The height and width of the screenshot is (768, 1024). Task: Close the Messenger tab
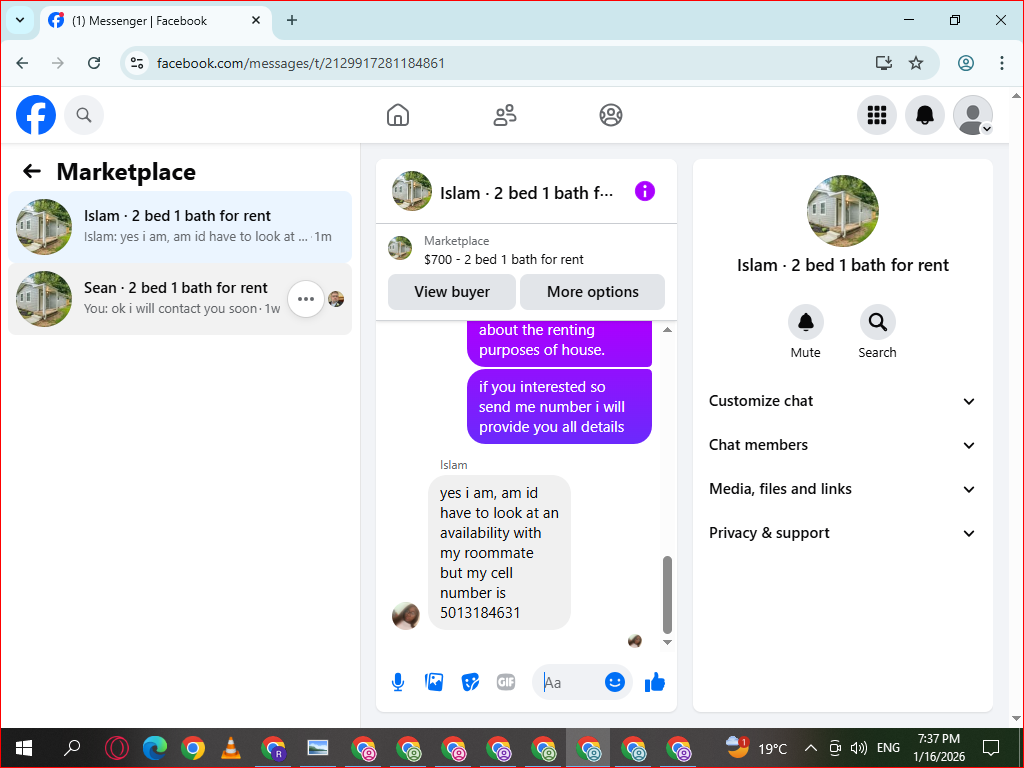tap(256, 20)
